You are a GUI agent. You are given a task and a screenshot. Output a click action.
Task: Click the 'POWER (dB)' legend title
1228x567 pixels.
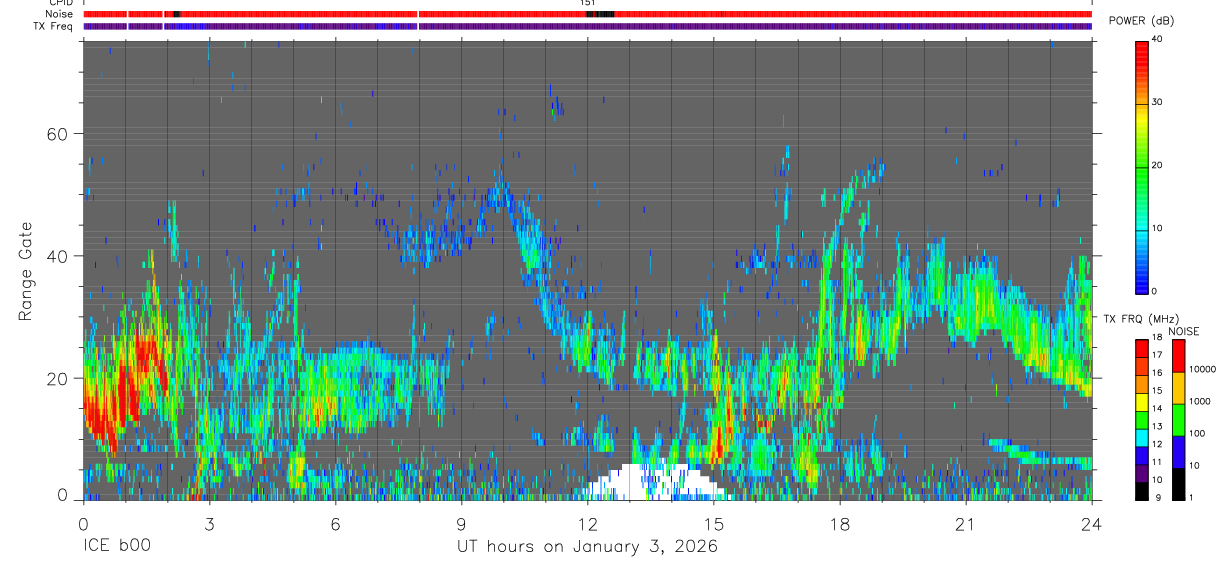pyautogui.click(x=1141, y=21)
